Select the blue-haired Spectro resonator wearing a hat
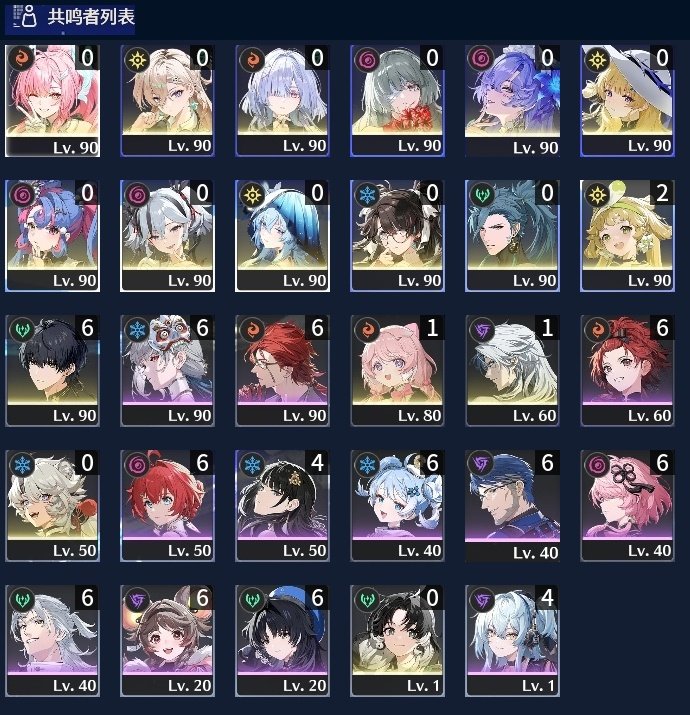This screenshot has width=690, height=715. point(282,235)
